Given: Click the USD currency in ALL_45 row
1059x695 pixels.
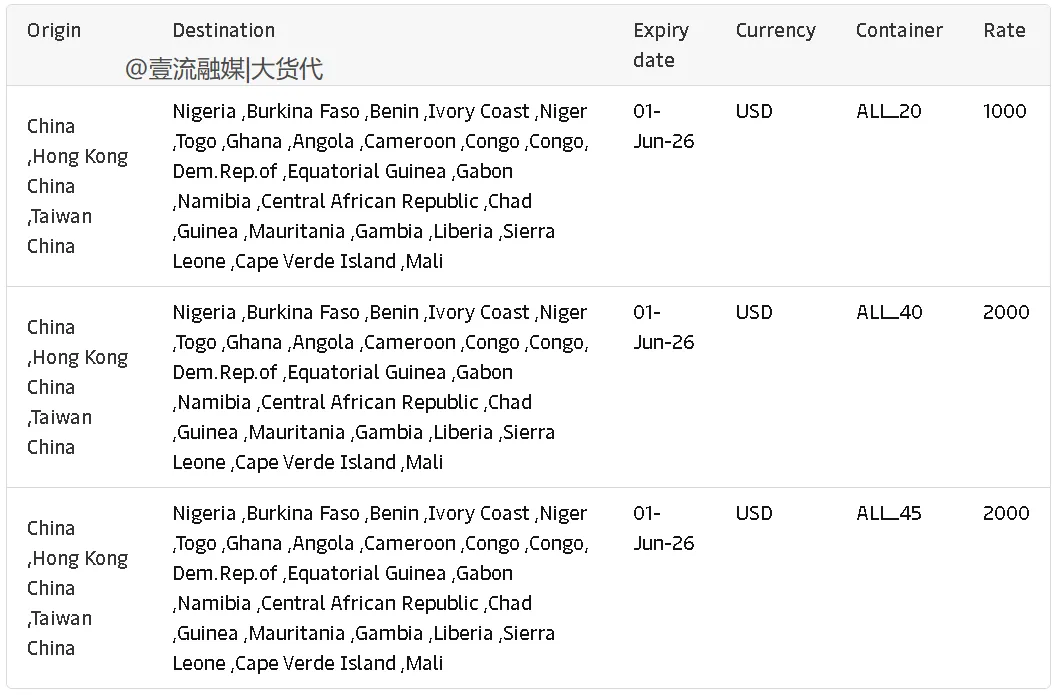Looking at the screenshot, I should point(754,513).
